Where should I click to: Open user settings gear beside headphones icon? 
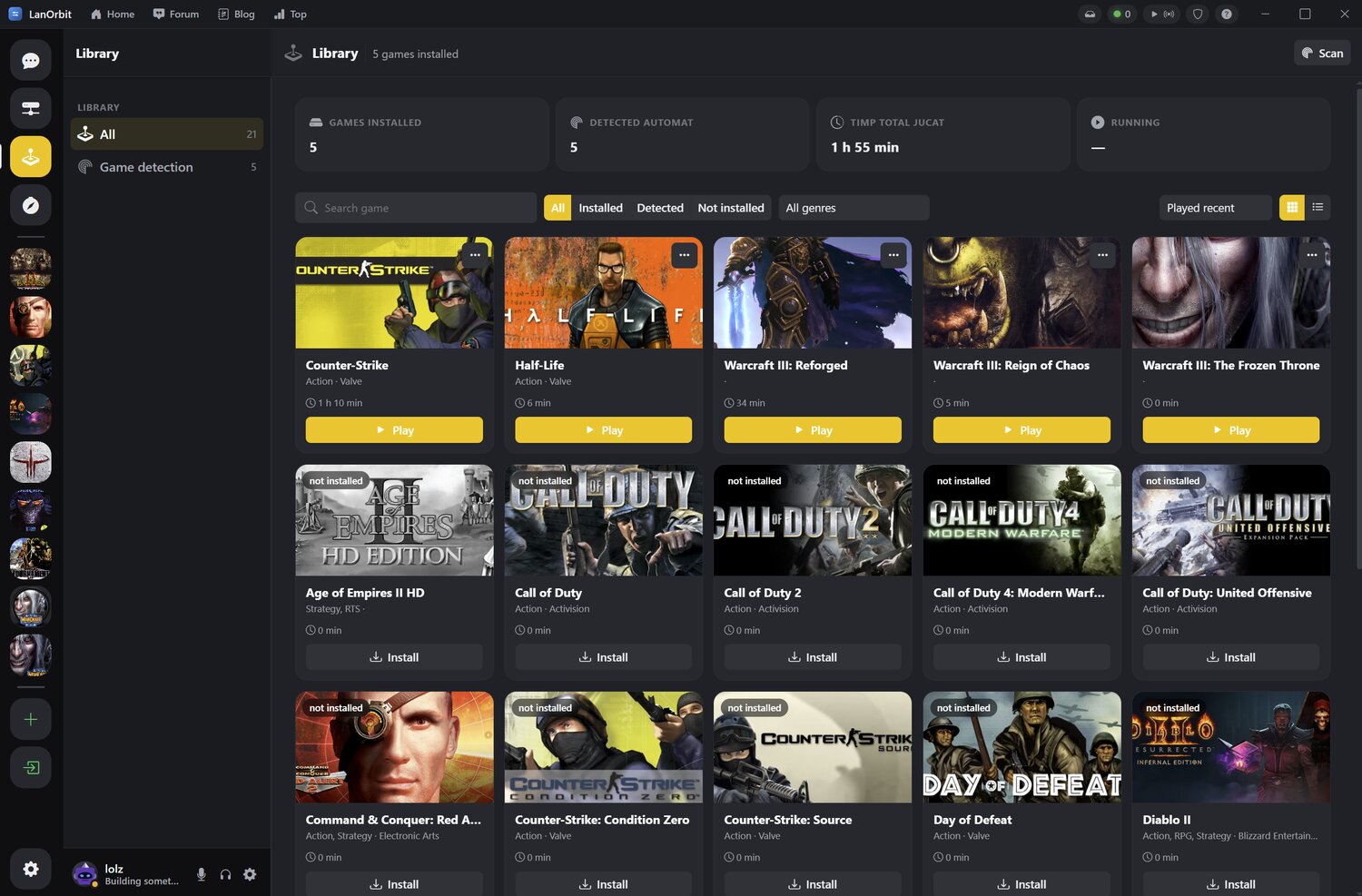point(250,874)
